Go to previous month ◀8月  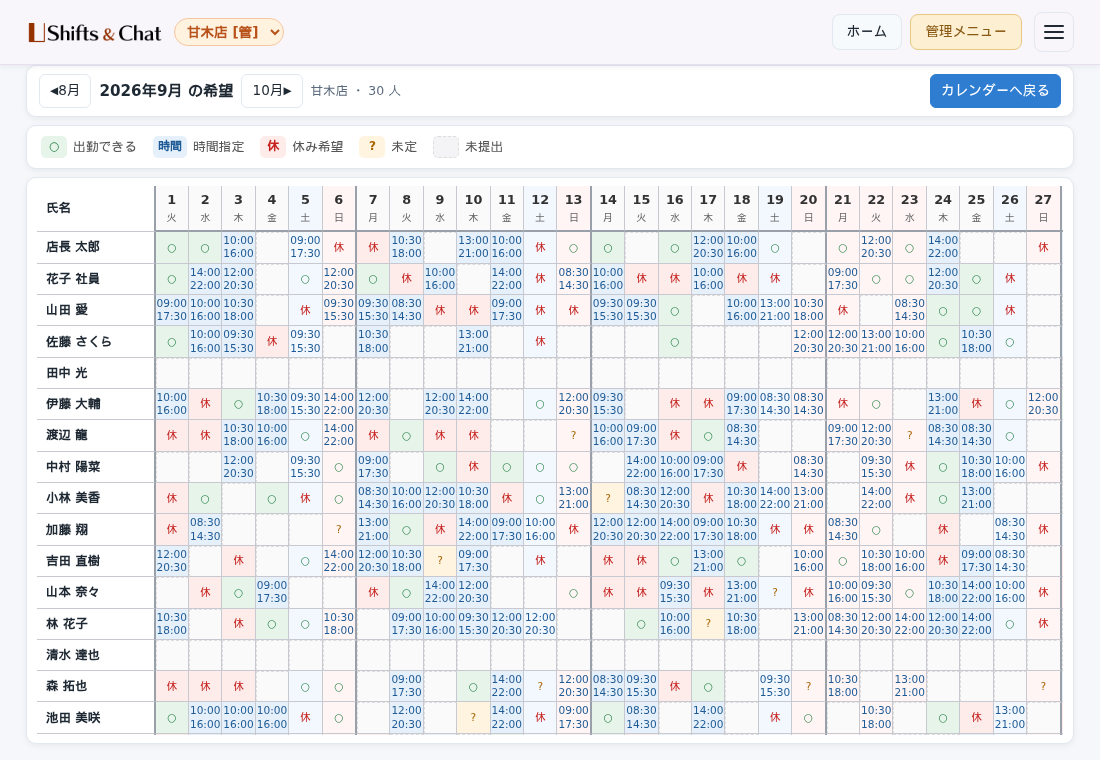pyautogui.click(x=65, y=91)
